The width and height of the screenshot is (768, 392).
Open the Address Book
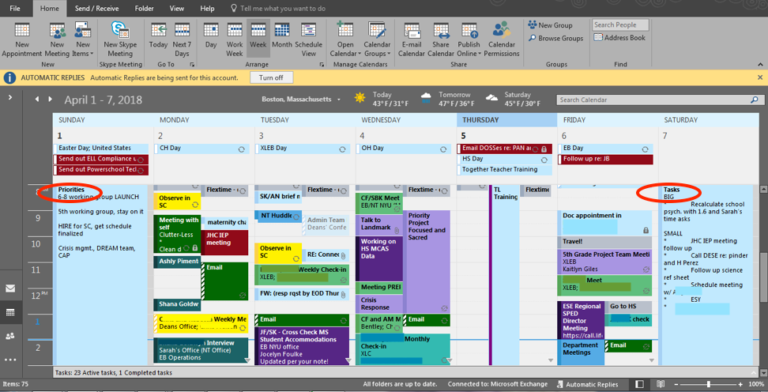620,38
